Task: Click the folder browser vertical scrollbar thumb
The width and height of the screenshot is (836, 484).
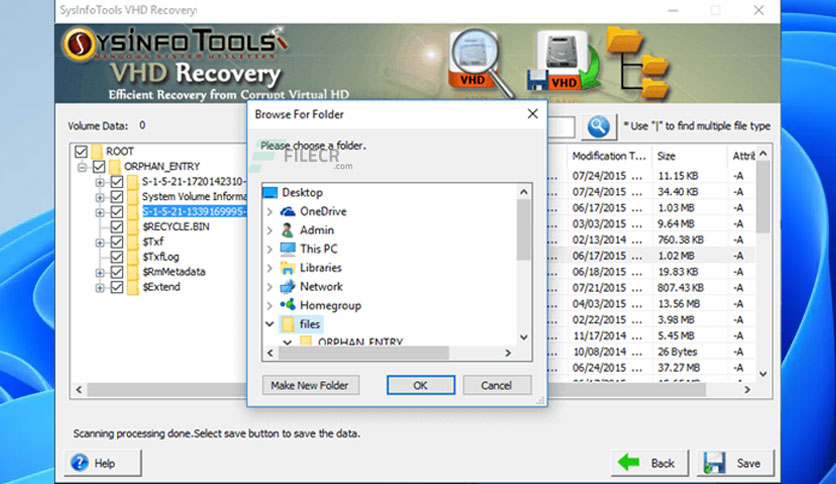Action: [x=524, y=230]
